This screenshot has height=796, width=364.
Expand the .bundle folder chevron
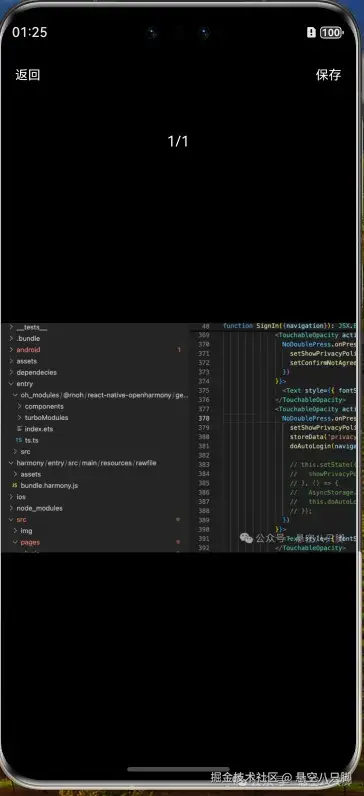click(11, 339)
